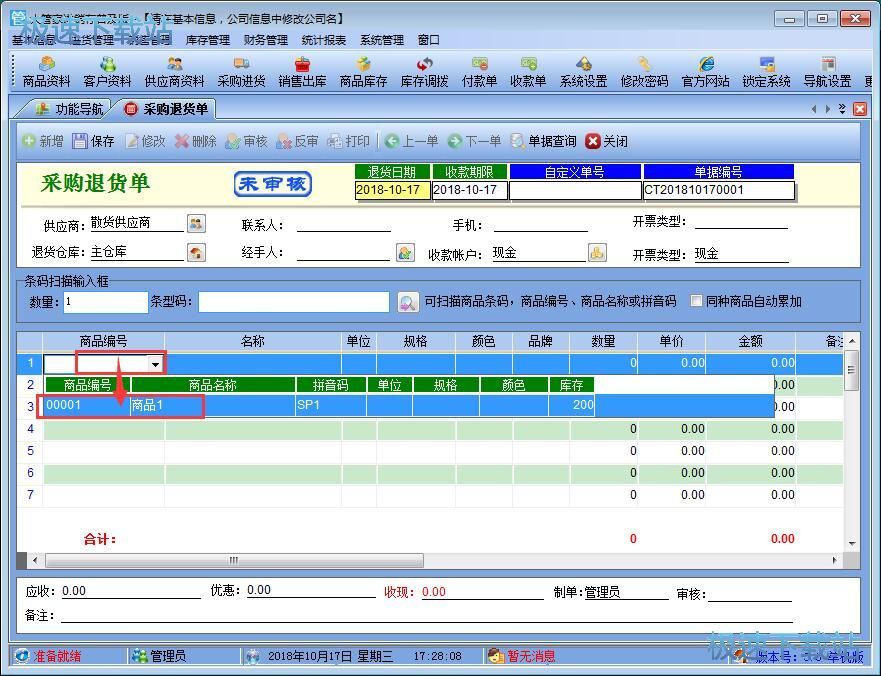Pick handler using icon beside 经手人
881x676 pixels.
405,252
